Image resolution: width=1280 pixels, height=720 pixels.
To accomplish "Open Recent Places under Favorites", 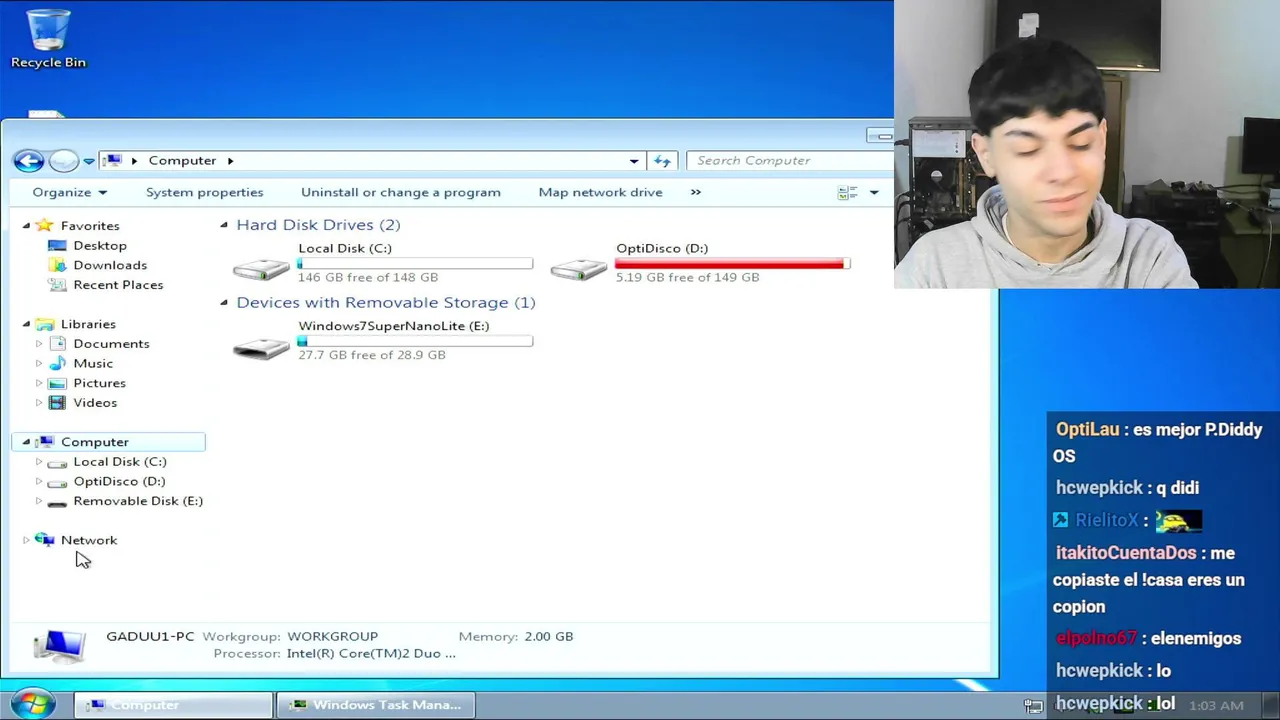I will [x=118, y=285].
